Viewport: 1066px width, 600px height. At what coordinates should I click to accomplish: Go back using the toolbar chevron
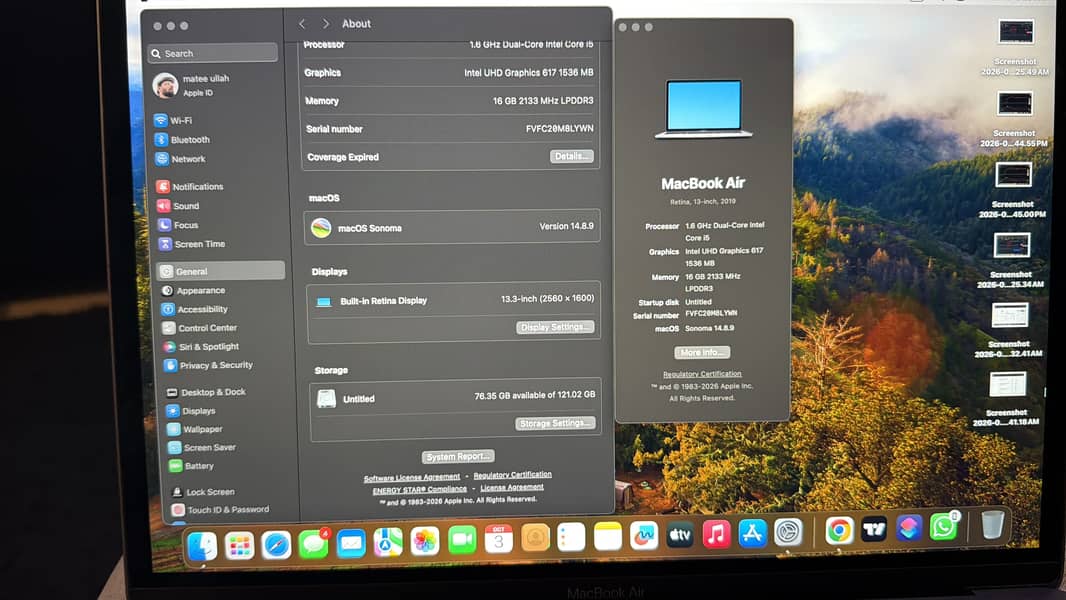click(x=302, y=24)
